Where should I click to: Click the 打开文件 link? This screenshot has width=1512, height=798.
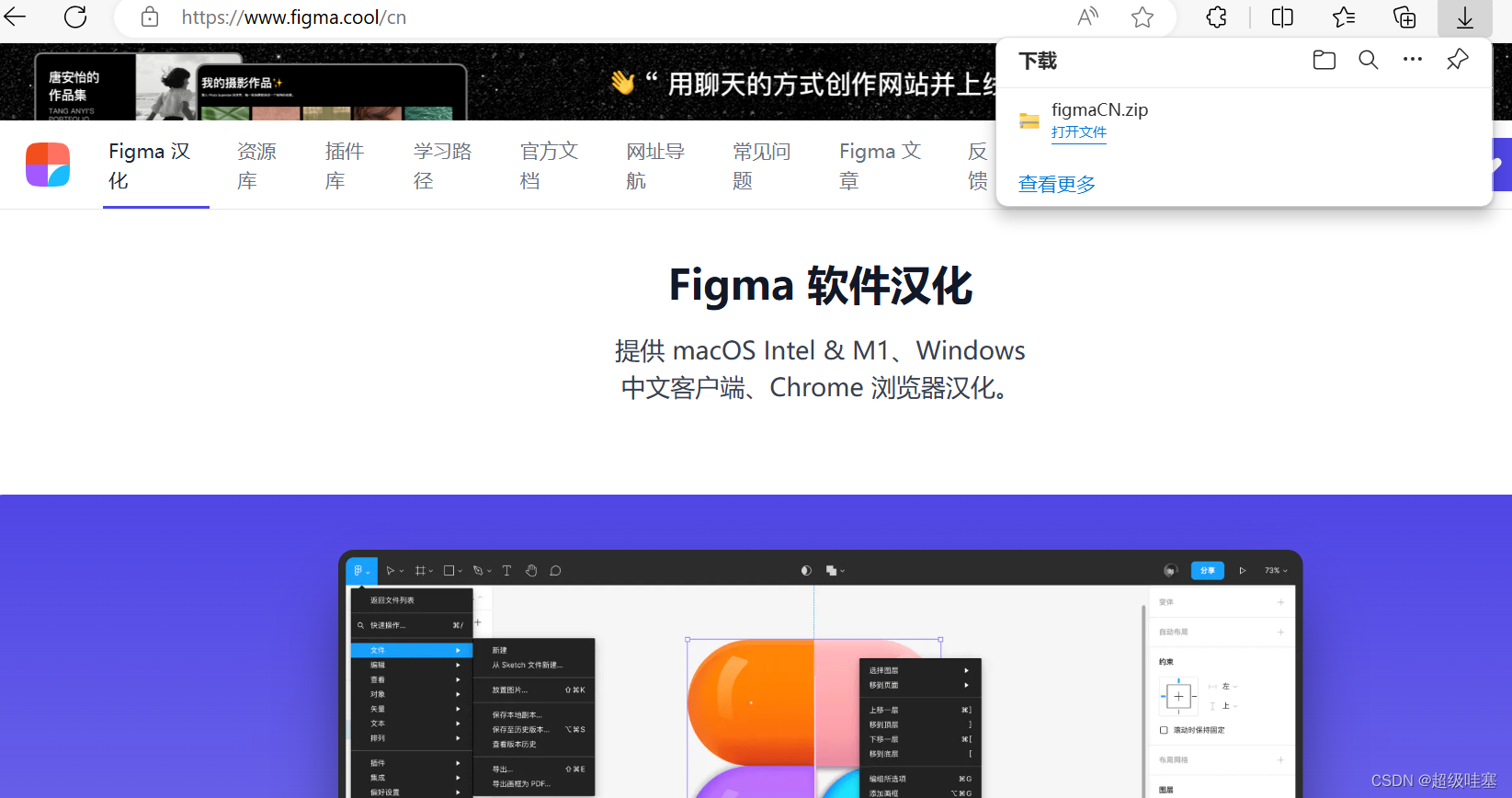pos(1079,132)
